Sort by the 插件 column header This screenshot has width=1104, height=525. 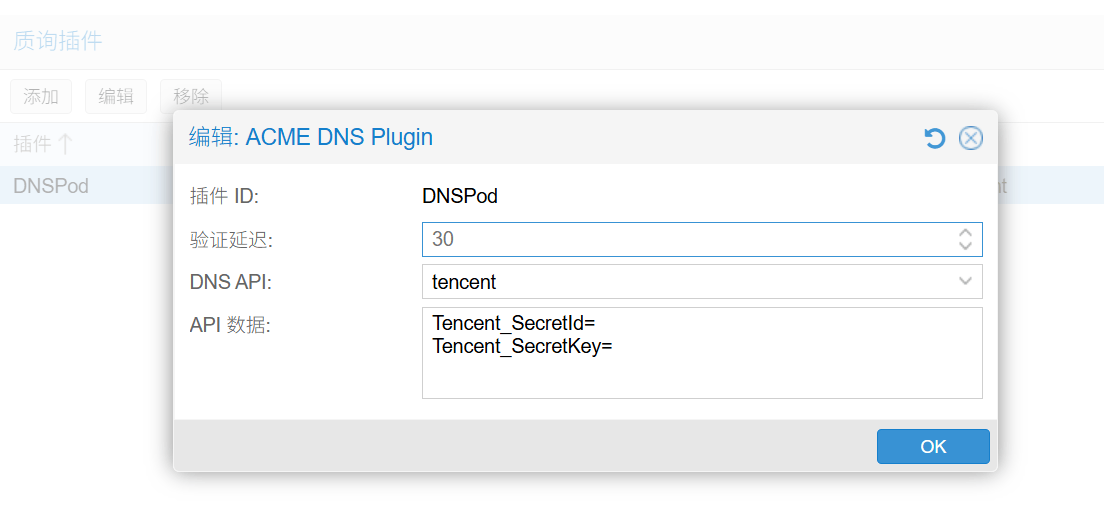pyautogui.click(x=32, y=144)
